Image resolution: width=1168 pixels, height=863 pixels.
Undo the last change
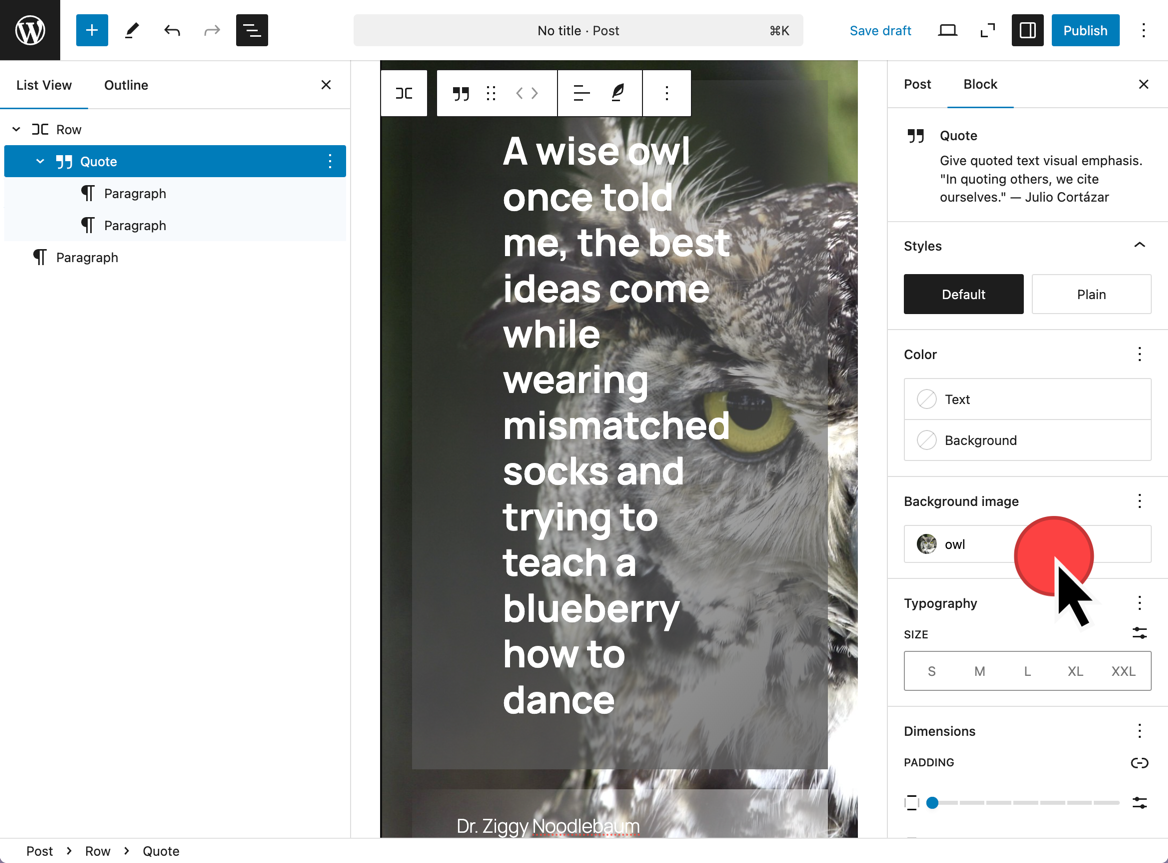point(172,30)
